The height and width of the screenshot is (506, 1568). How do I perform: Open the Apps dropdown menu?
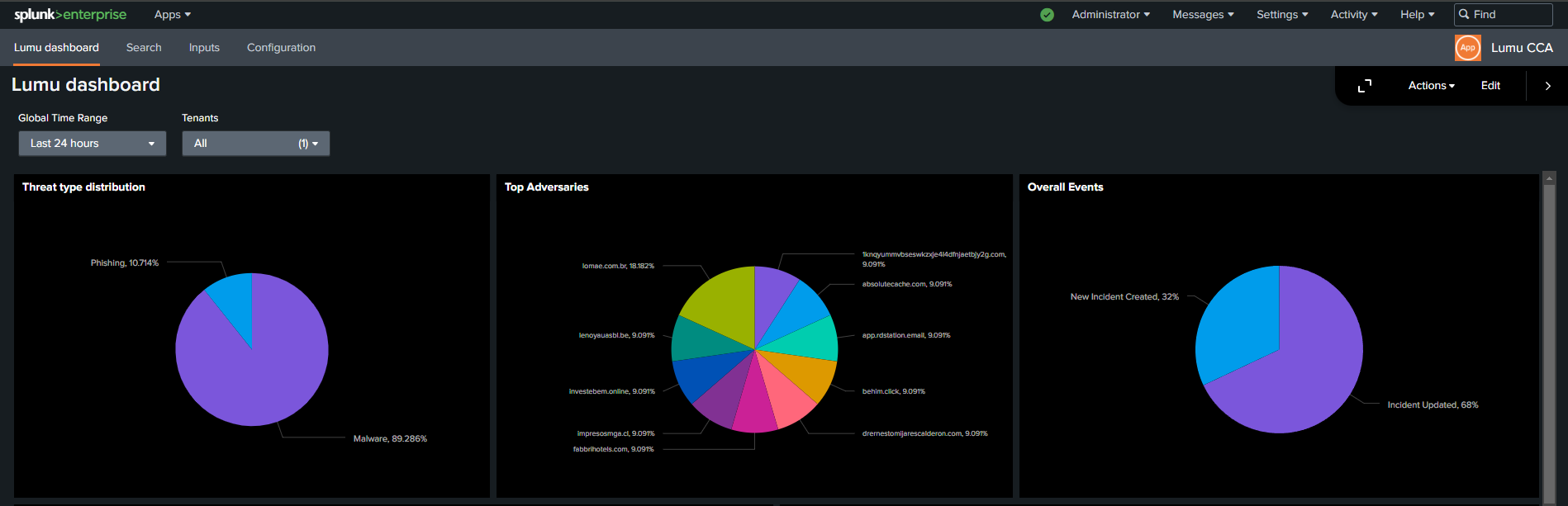(172, 14)
